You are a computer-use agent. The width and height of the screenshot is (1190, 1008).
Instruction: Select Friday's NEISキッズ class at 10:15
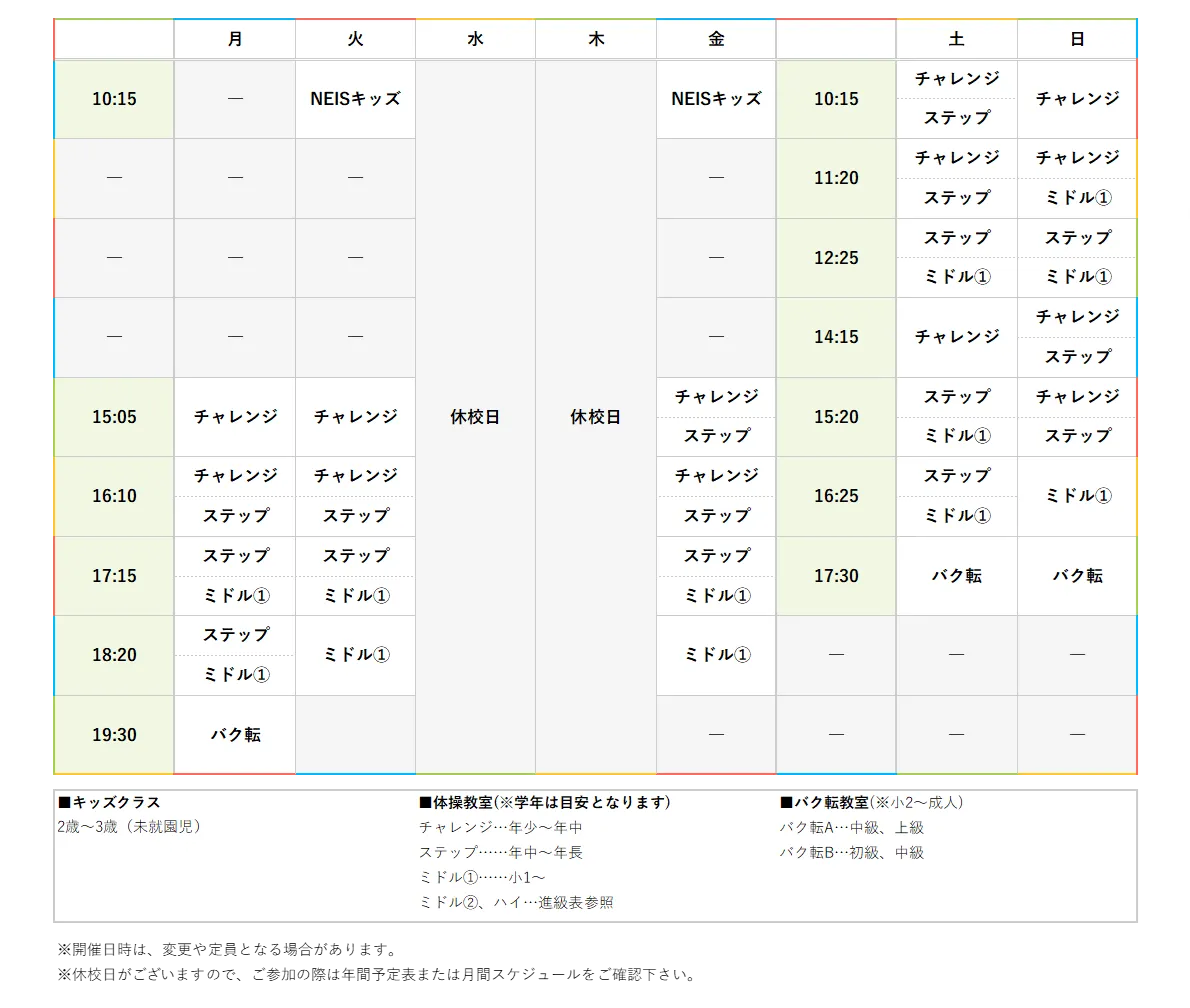(716, 98)
